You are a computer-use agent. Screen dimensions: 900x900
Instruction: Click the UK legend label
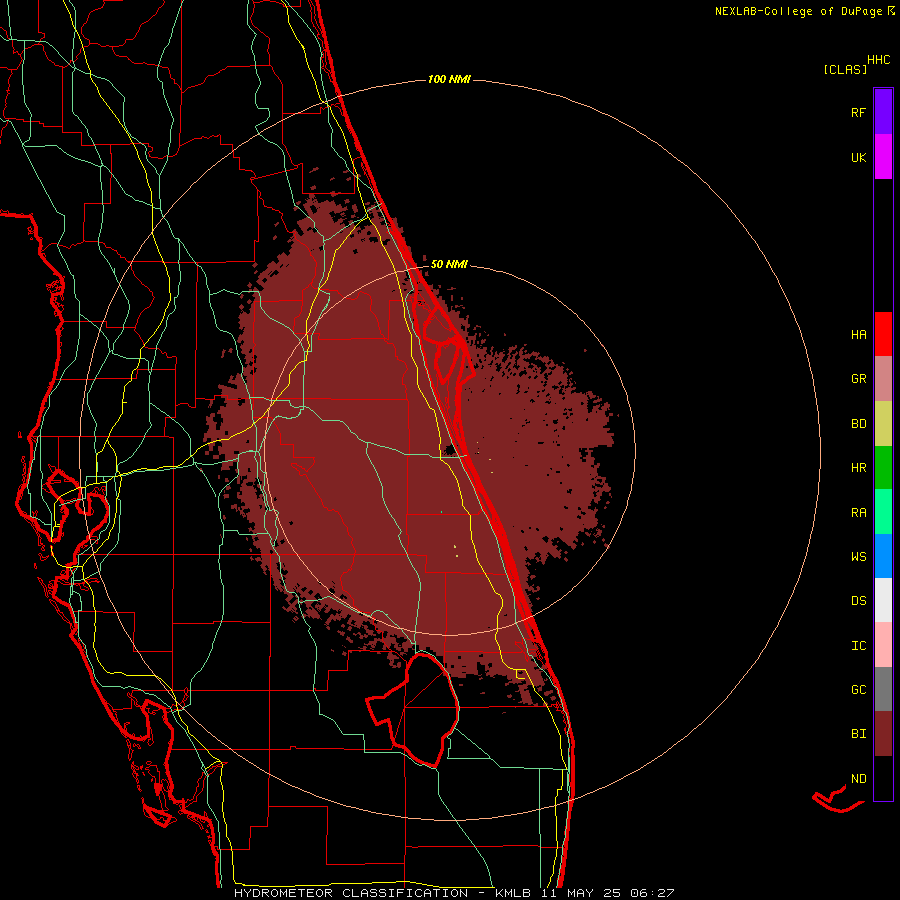[858, 157]
